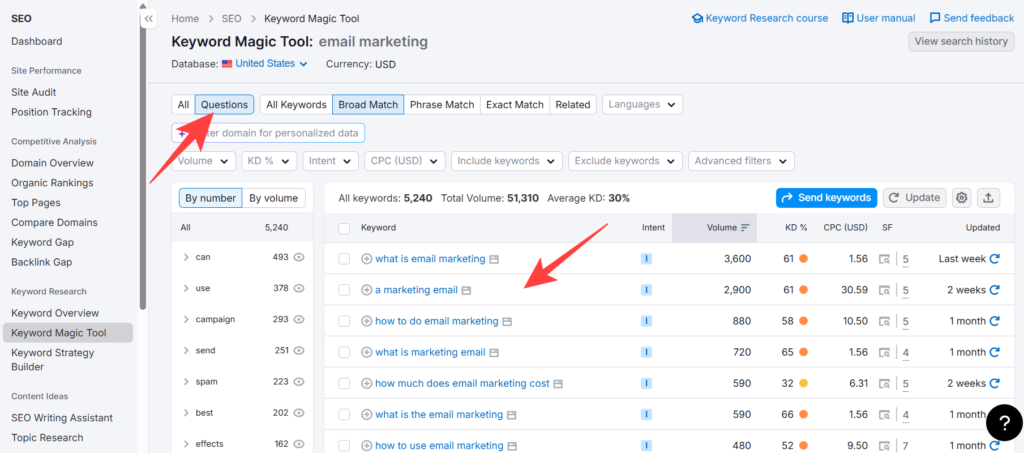Open the CPC (USD) filter dropdown
Image resolution: width=1024 pixels, height=453 pixels.
(x=405, y=161)
